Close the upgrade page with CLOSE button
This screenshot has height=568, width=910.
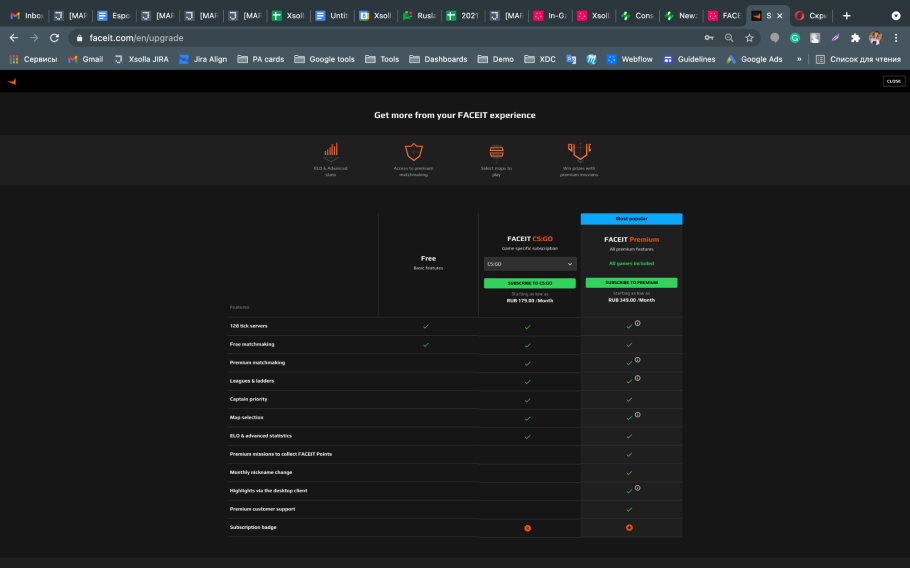click(893, 81)
